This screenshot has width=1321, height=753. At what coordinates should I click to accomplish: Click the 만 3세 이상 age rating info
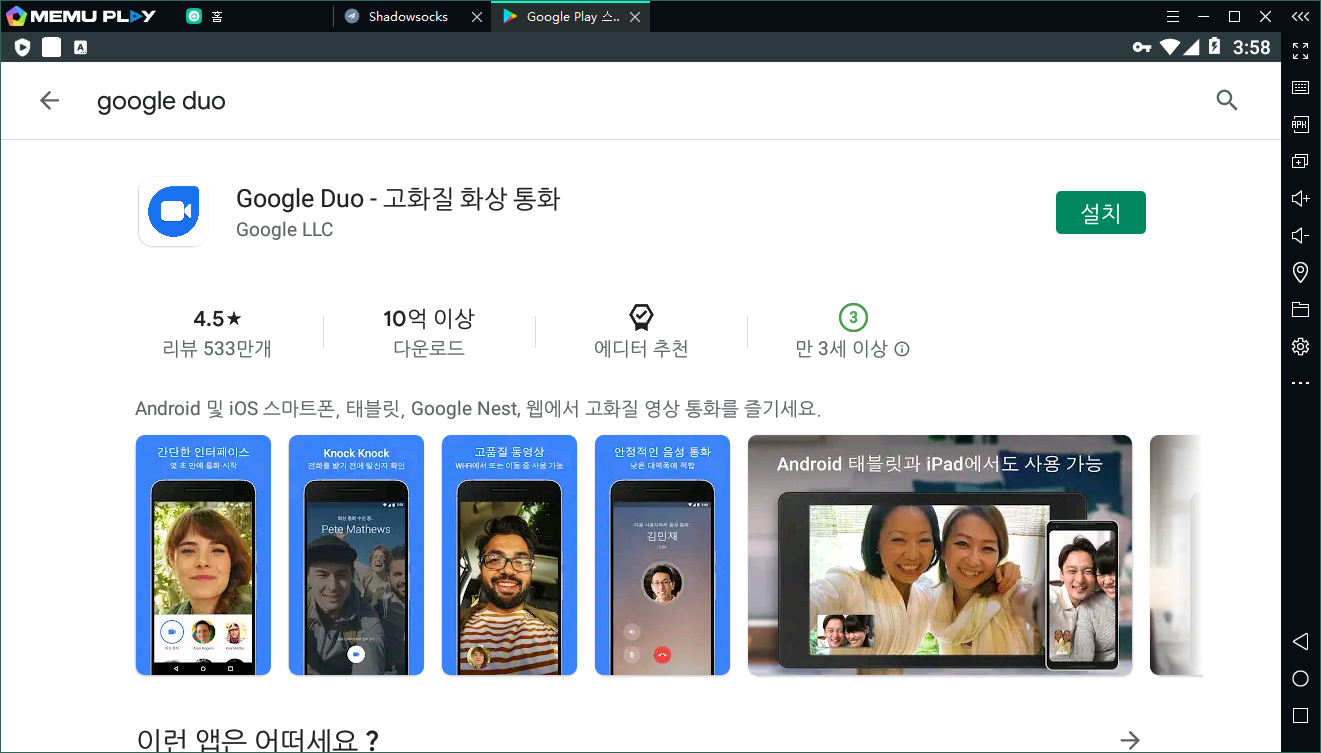click(x=853, y=349)
